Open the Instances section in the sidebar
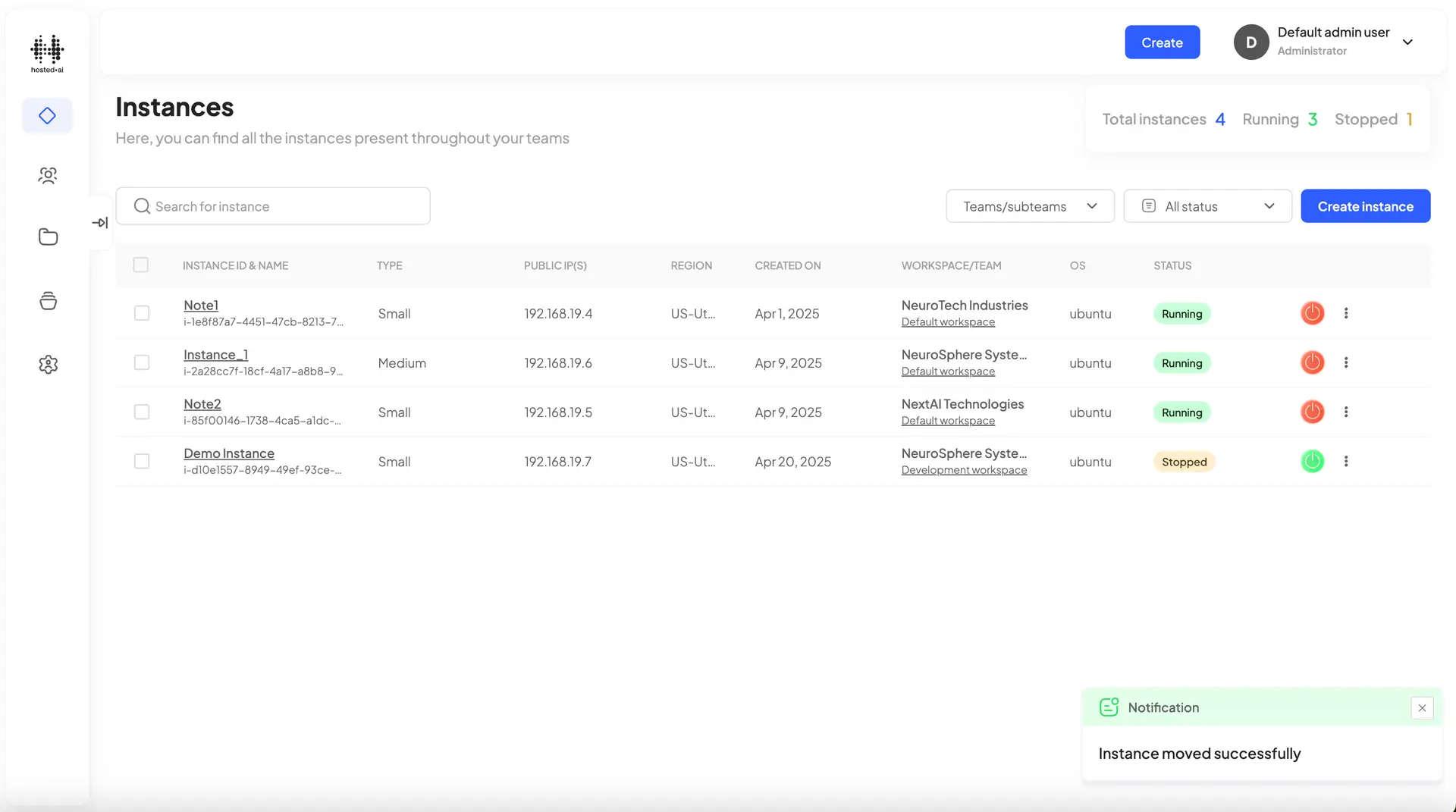Screen dimensions: 1456x812 tap(47, 115)
